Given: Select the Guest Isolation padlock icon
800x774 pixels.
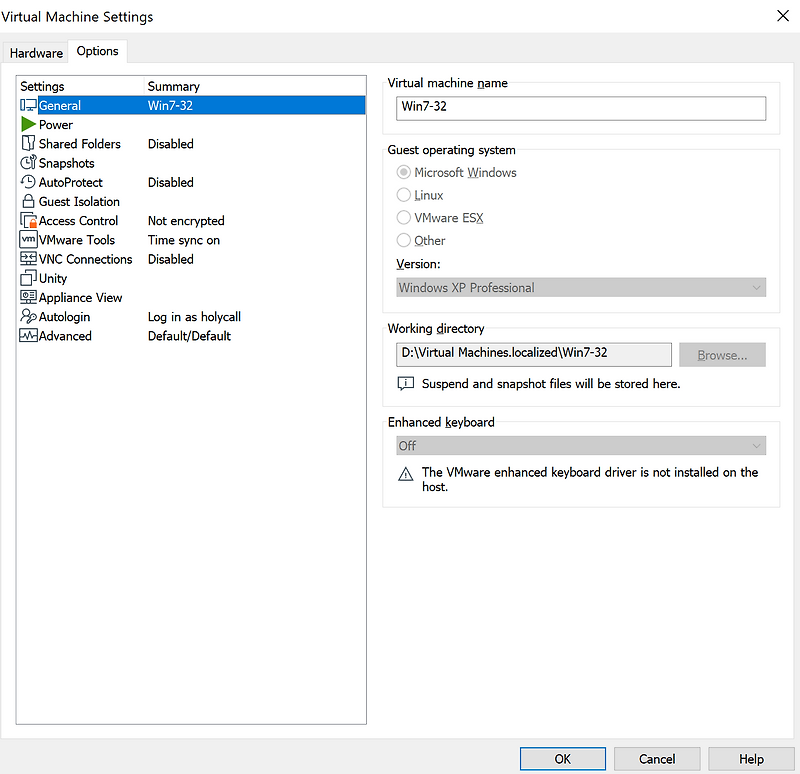Looking at the screenshot, I should tap(27, 201).
